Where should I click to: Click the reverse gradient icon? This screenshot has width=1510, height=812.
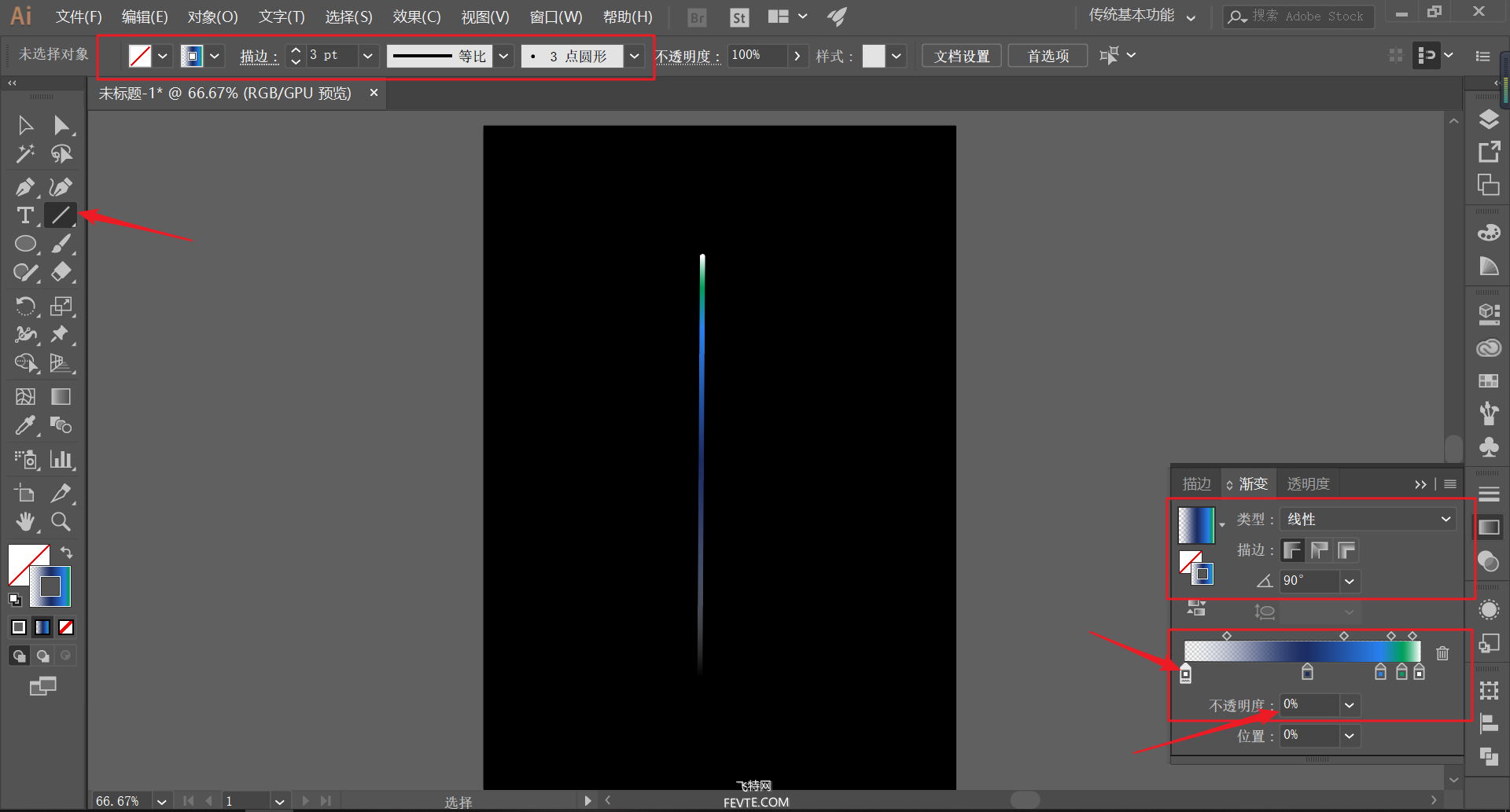1196,608
